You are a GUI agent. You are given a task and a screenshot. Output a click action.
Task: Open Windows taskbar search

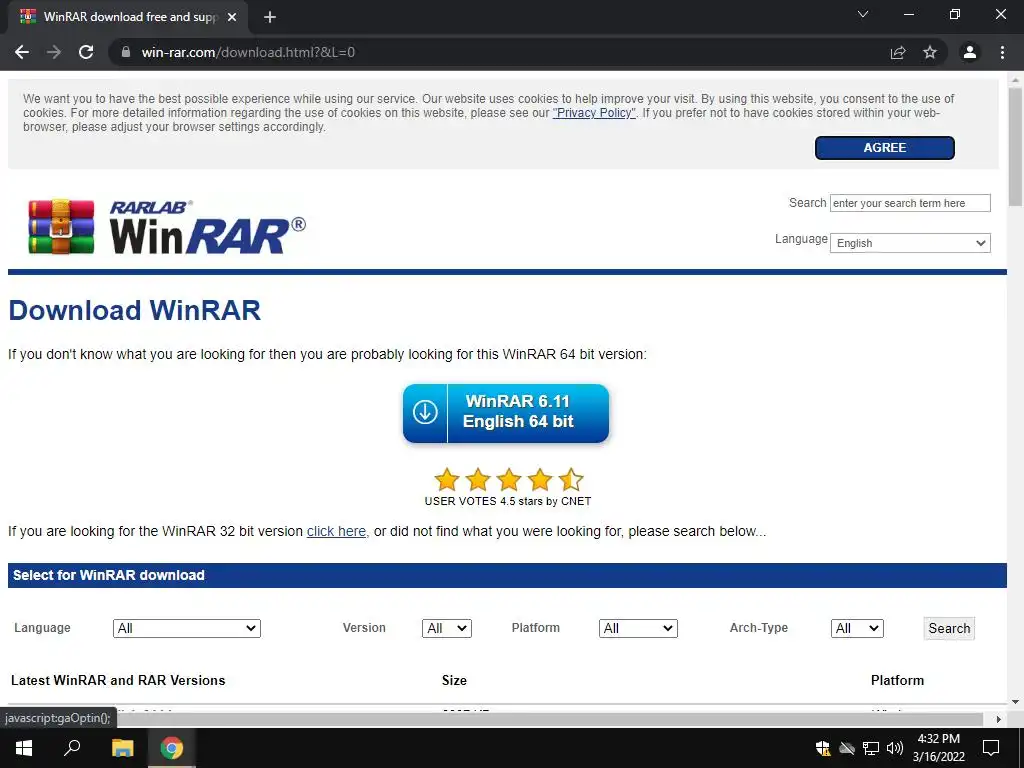coord(72,748)
